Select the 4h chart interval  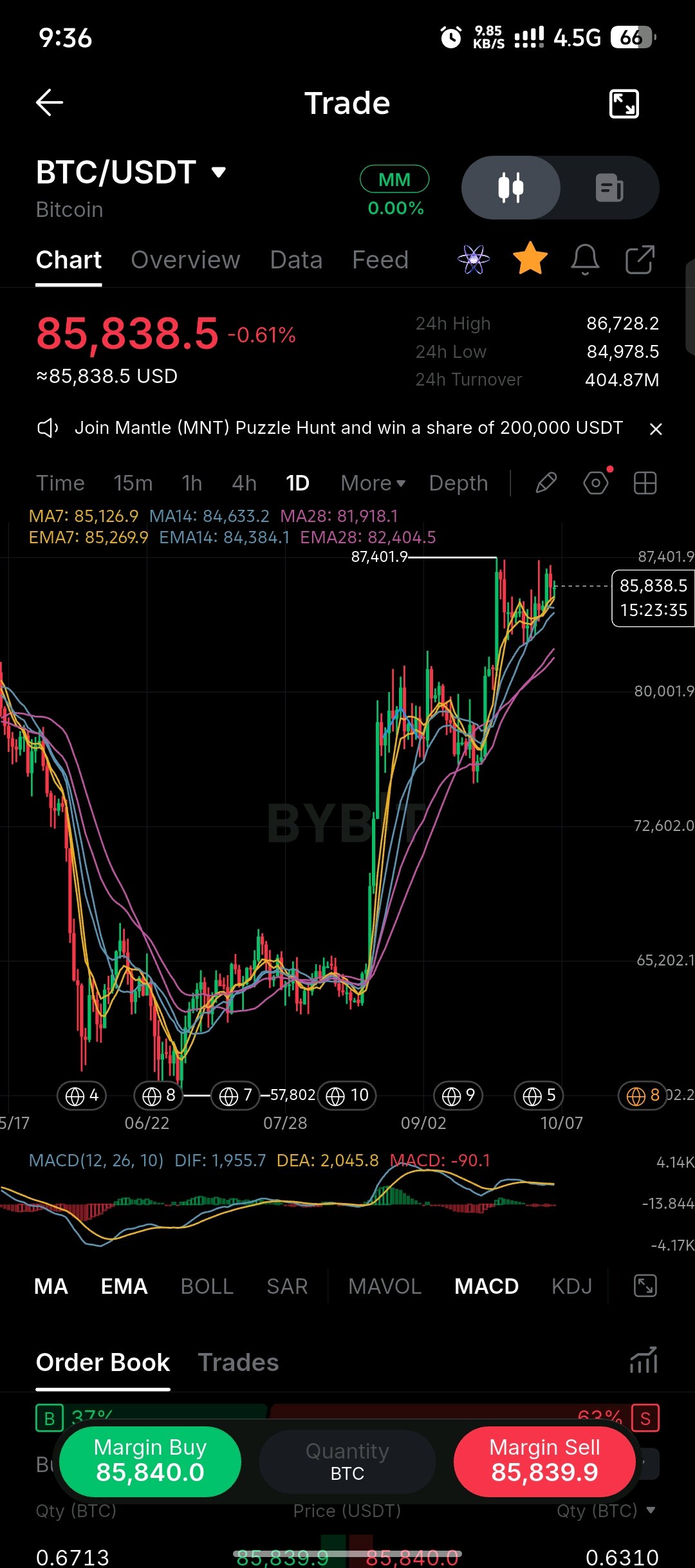pyautogui.click(x=245, y=483)
